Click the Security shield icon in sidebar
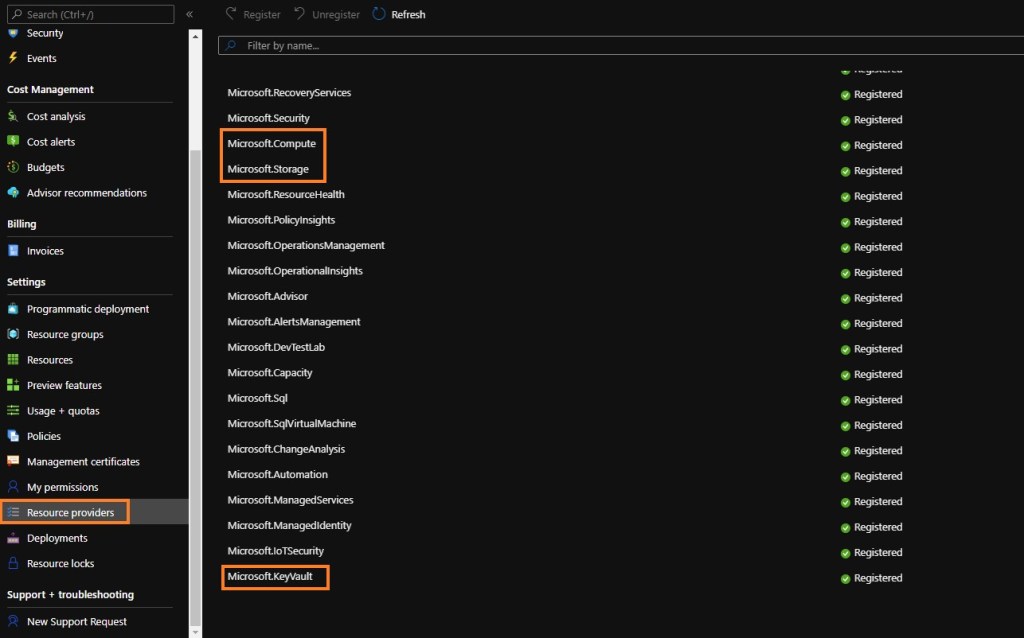The height and width of the screenshot is (638, 1024). 13,33
